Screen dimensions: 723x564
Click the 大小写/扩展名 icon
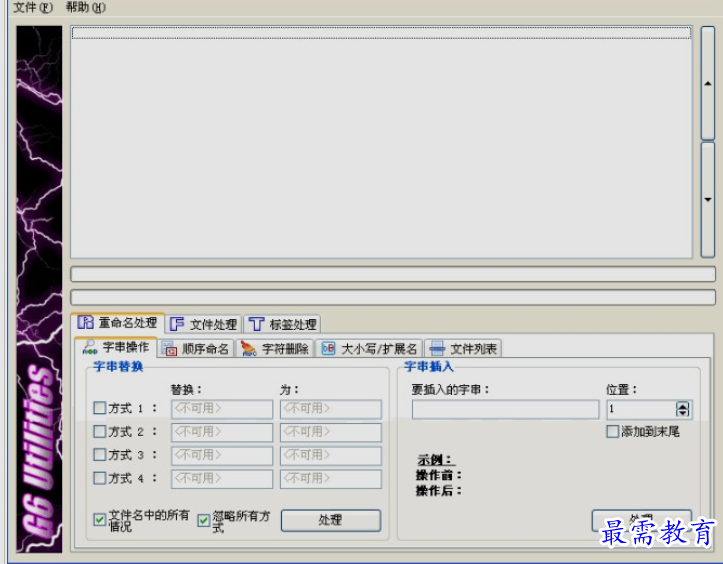[x=328, y=348]
